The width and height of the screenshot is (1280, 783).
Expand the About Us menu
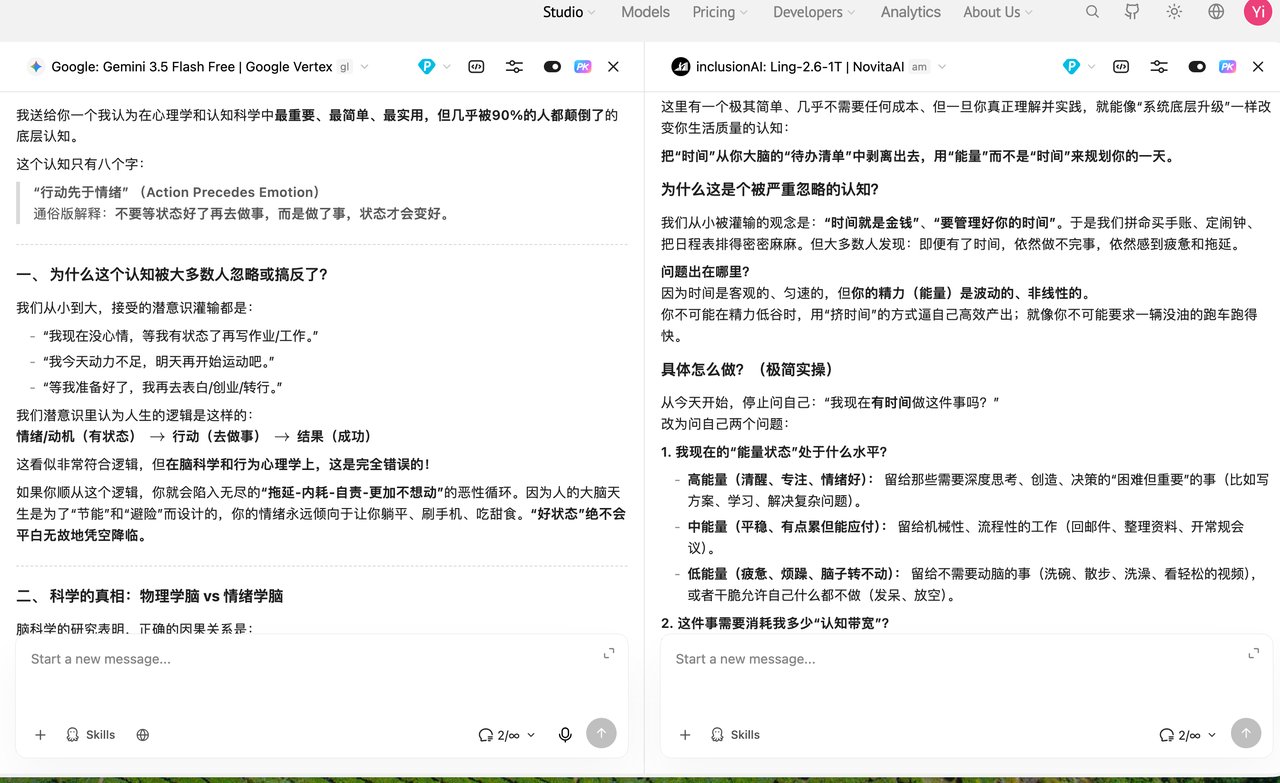998,12
